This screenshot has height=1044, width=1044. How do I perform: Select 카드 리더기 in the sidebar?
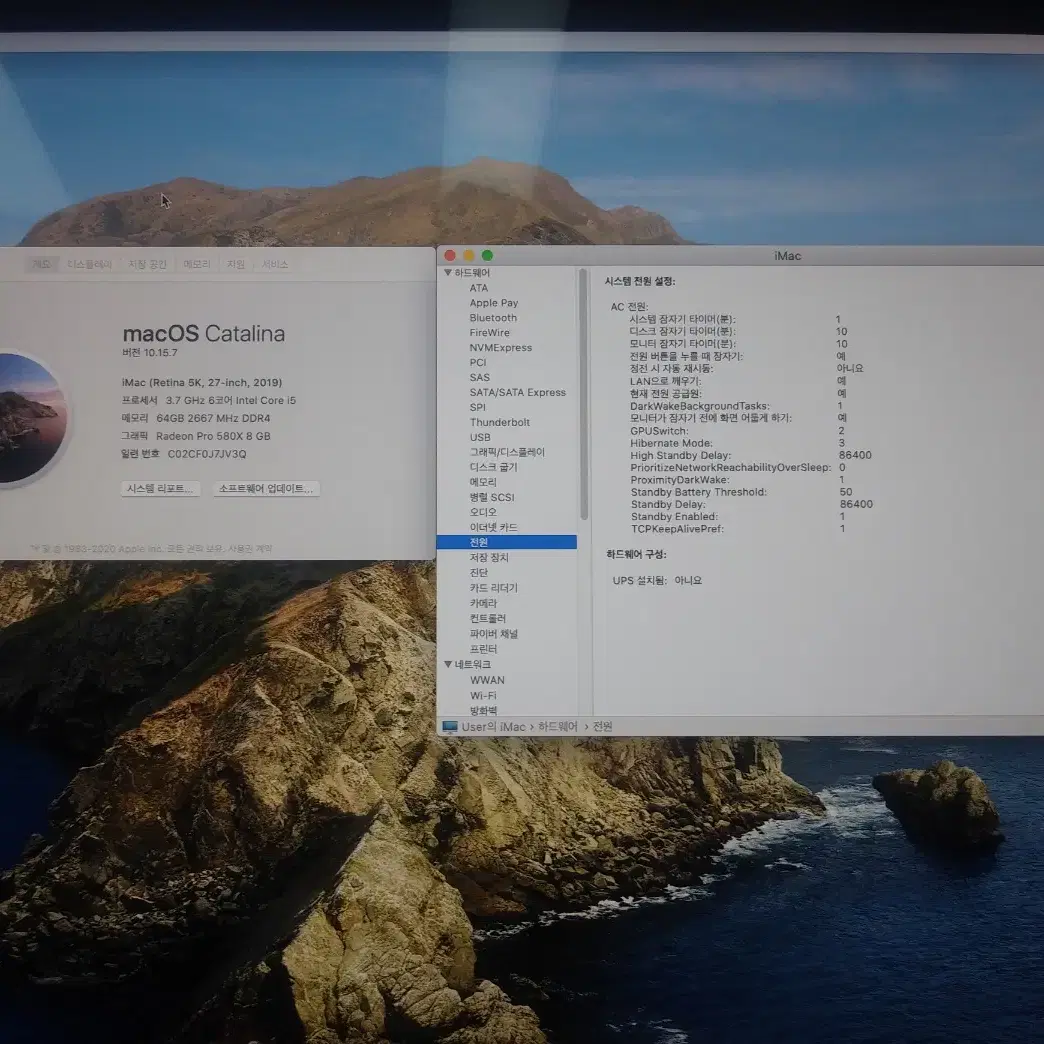[493, 588]
